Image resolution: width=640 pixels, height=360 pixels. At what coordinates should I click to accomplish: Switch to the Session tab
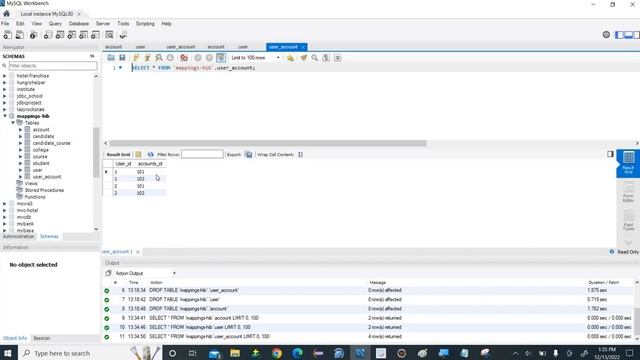click(x=41, y=338)
